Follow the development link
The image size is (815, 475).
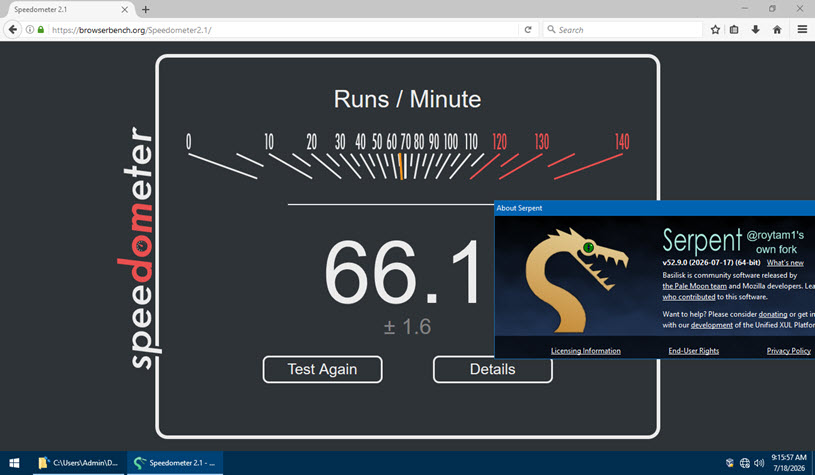pyautogui.click(x=712, y=325)
